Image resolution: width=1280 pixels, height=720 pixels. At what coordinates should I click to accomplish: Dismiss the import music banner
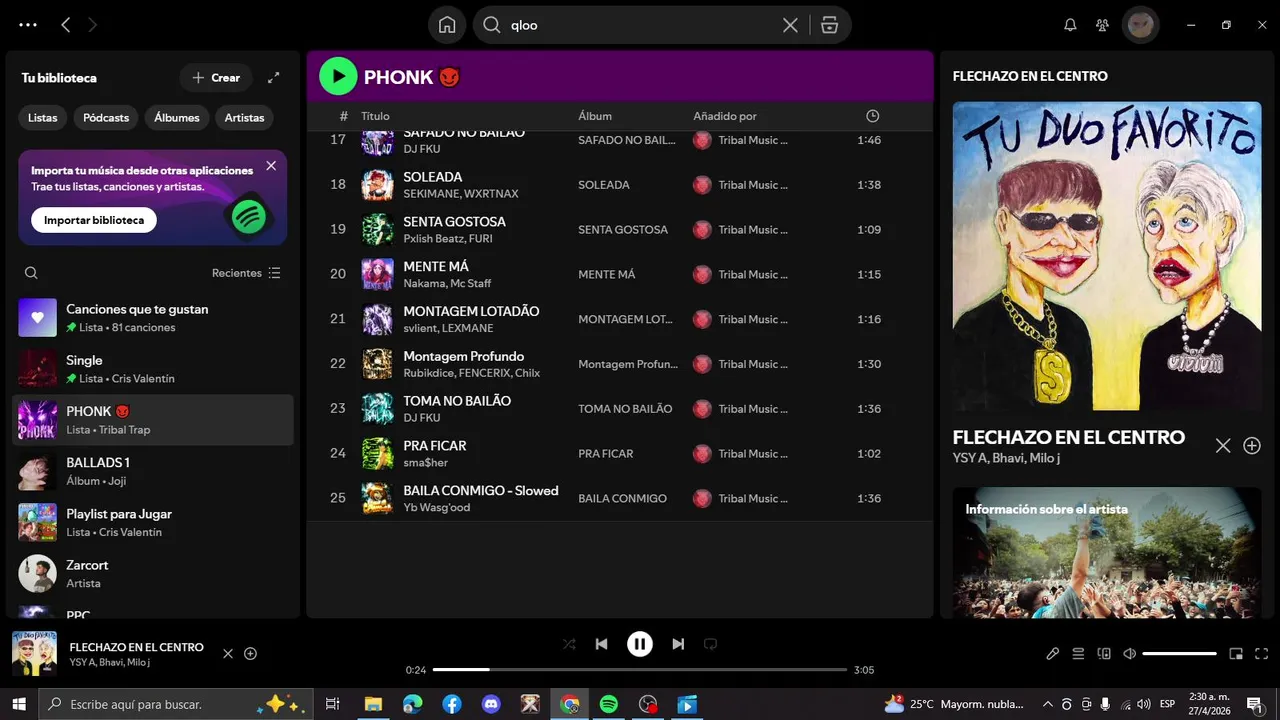point(271,166)
